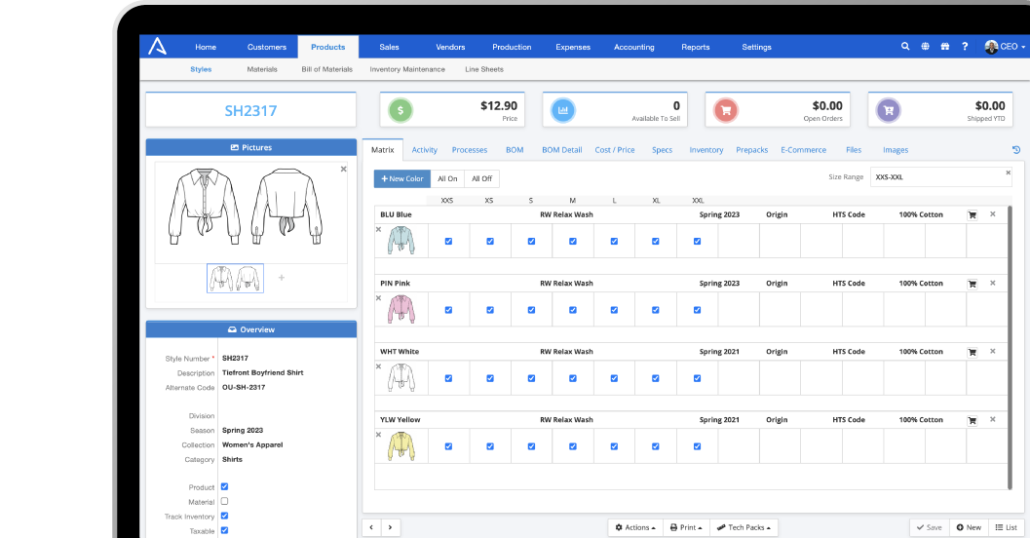This screenshot has height=538, width=1030.
Task: Click the search magnifier icon in top bar
Action: (x=905, y=47)
